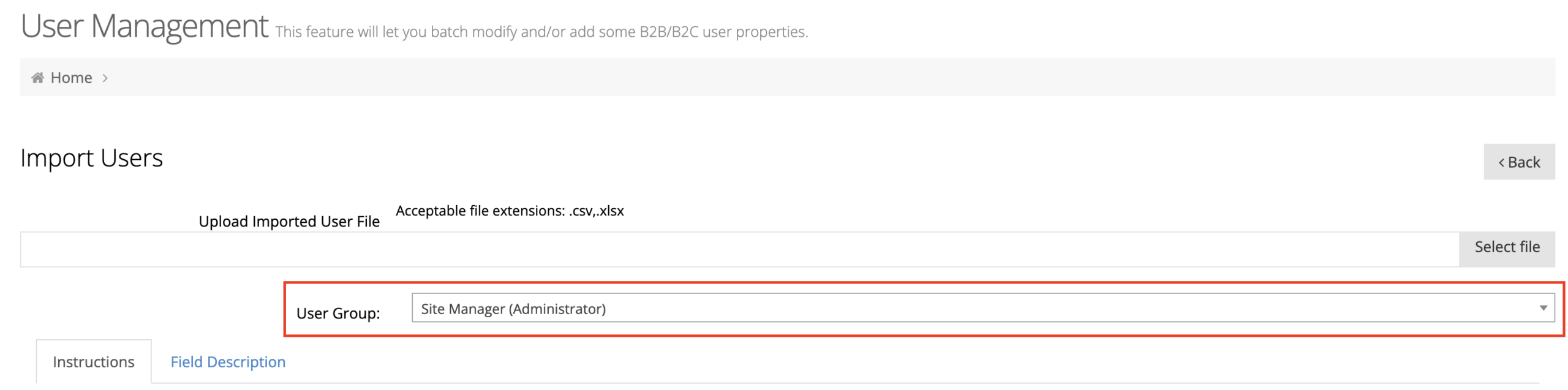Click empty area of the Home breadcrumb bar
1568x390 pixels.
[796, 78]
